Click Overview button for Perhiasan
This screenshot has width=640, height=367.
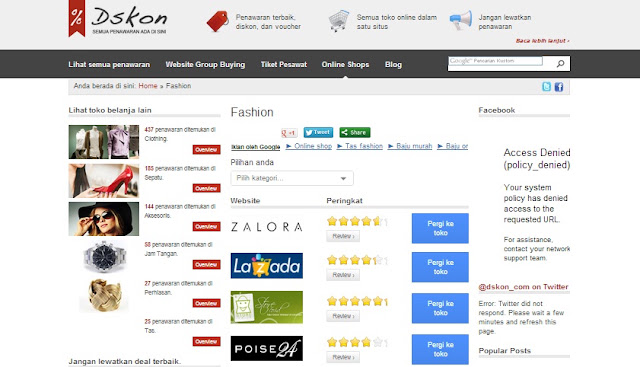[207, 303]
